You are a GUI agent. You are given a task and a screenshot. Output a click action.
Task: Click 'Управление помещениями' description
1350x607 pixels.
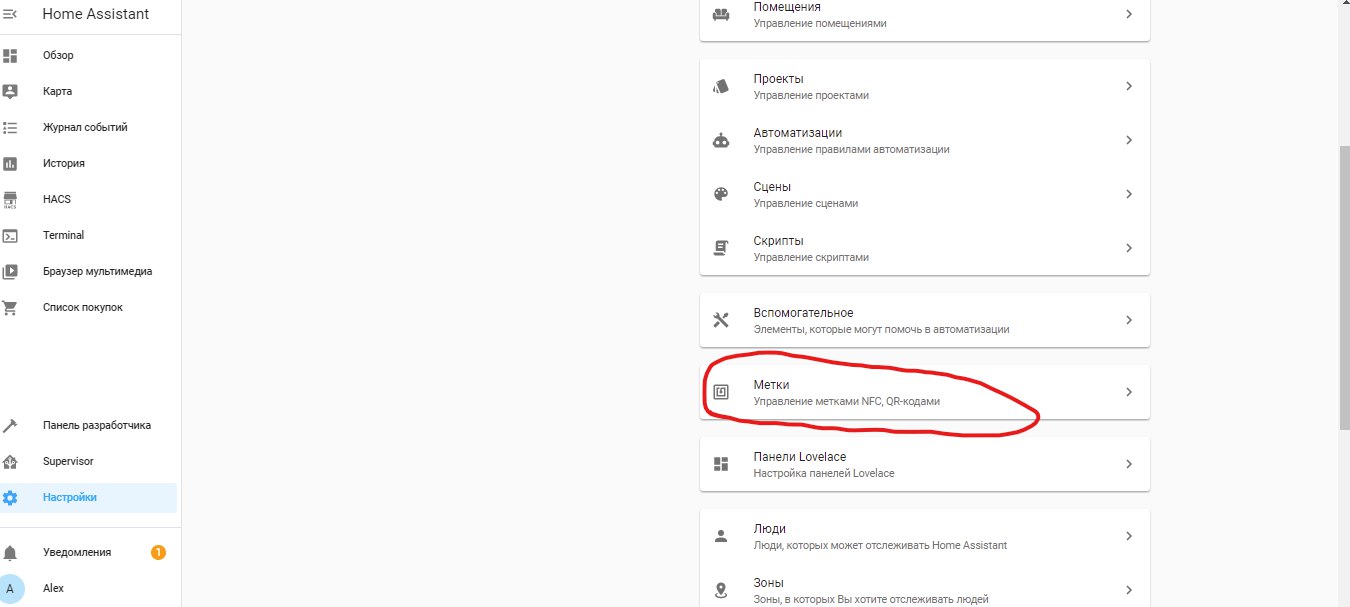pyautogui.click(x=820, y=24)
